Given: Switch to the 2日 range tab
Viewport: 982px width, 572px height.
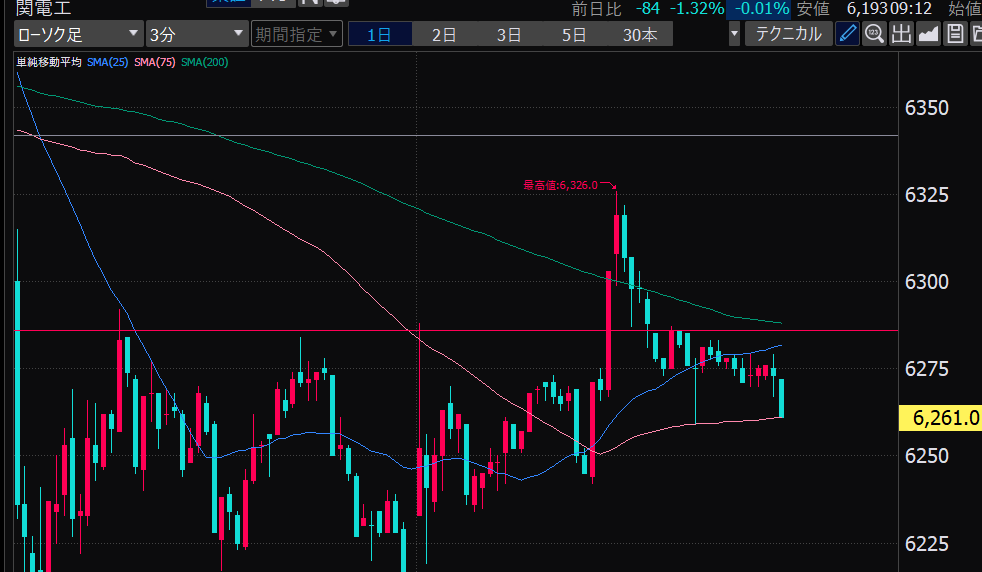Looking at the screenshot, I should (444, 35).
